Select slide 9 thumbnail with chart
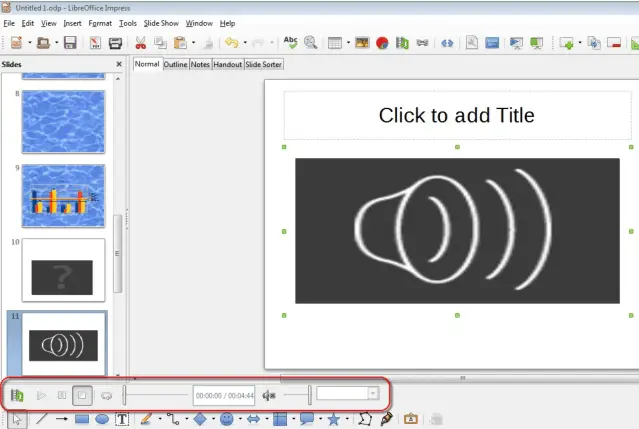 pos(63,196)
